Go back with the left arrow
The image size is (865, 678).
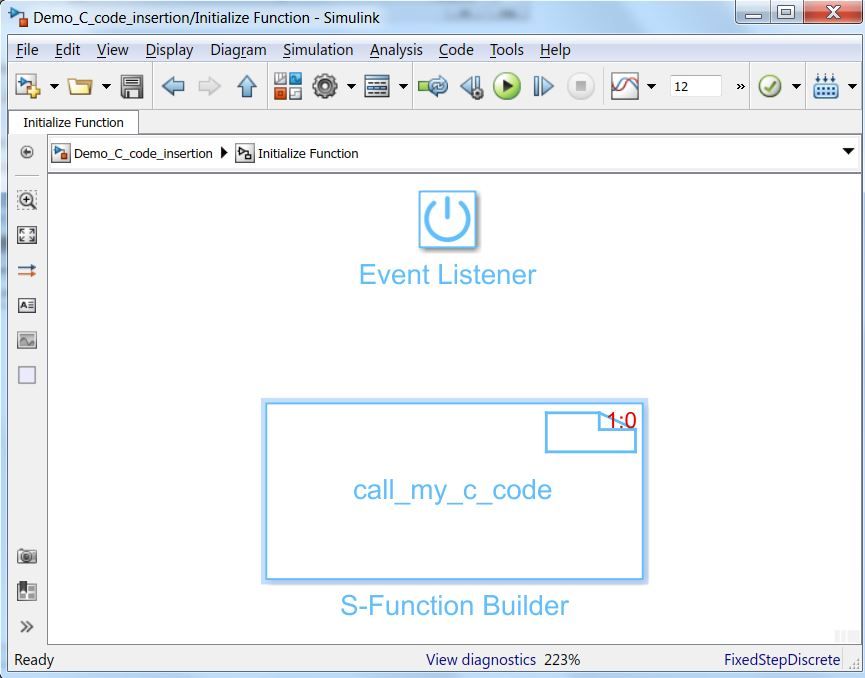173,86
